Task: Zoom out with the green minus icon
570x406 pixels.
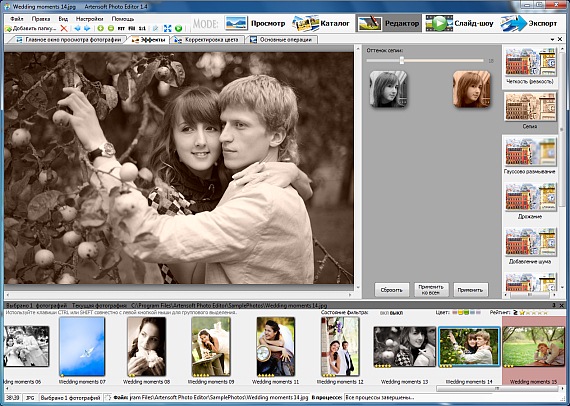Action: (x=111, y=28)
